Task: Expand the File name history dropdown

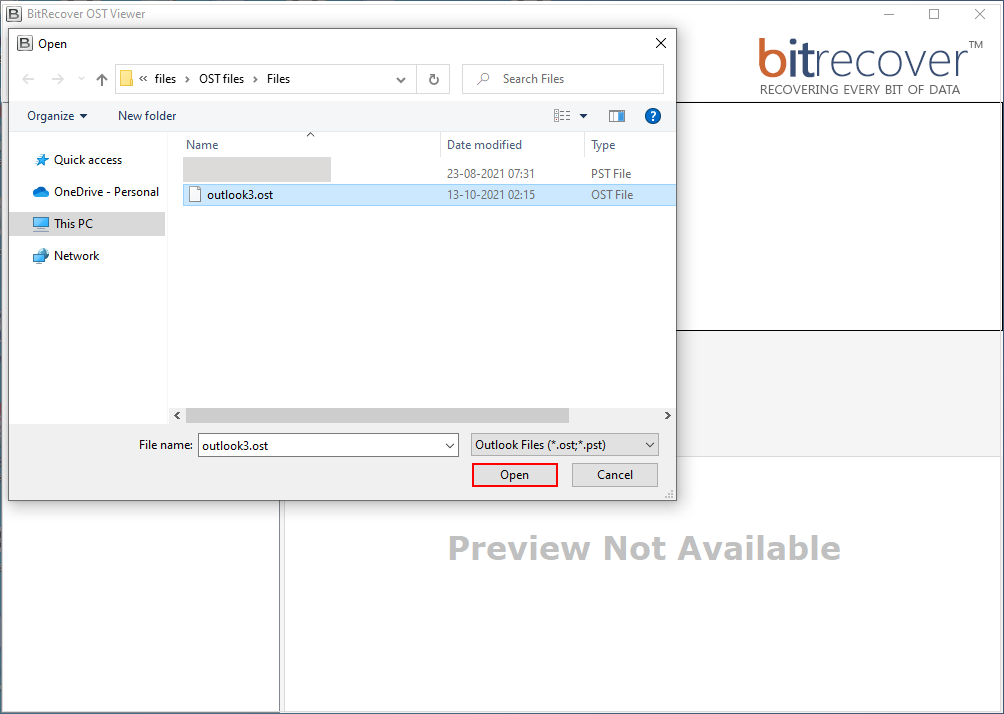Action: click(x=449, y=445)
